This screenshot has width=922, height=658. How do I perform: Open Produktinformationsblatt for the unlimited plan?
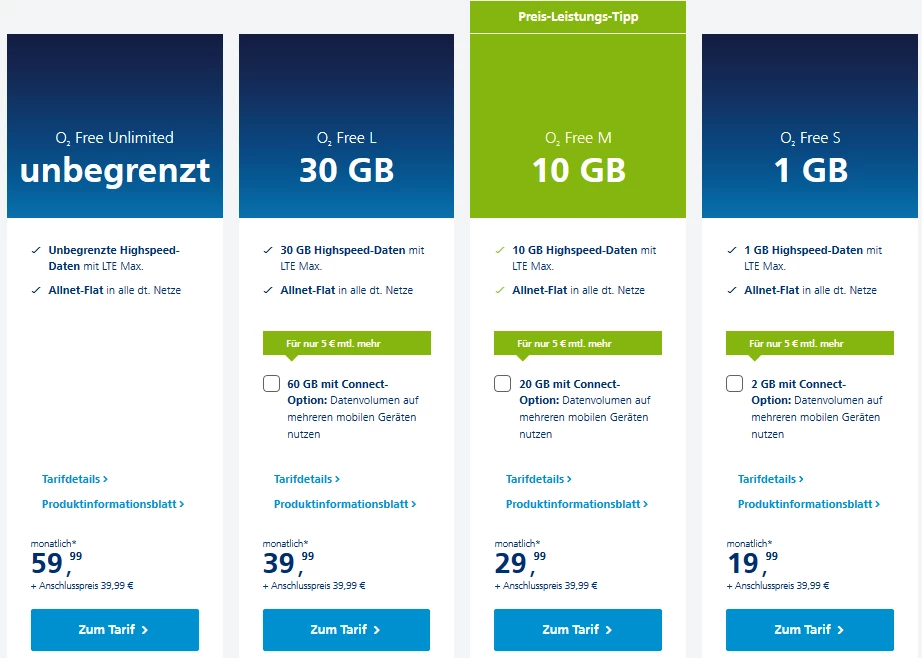tap(113, 504)
